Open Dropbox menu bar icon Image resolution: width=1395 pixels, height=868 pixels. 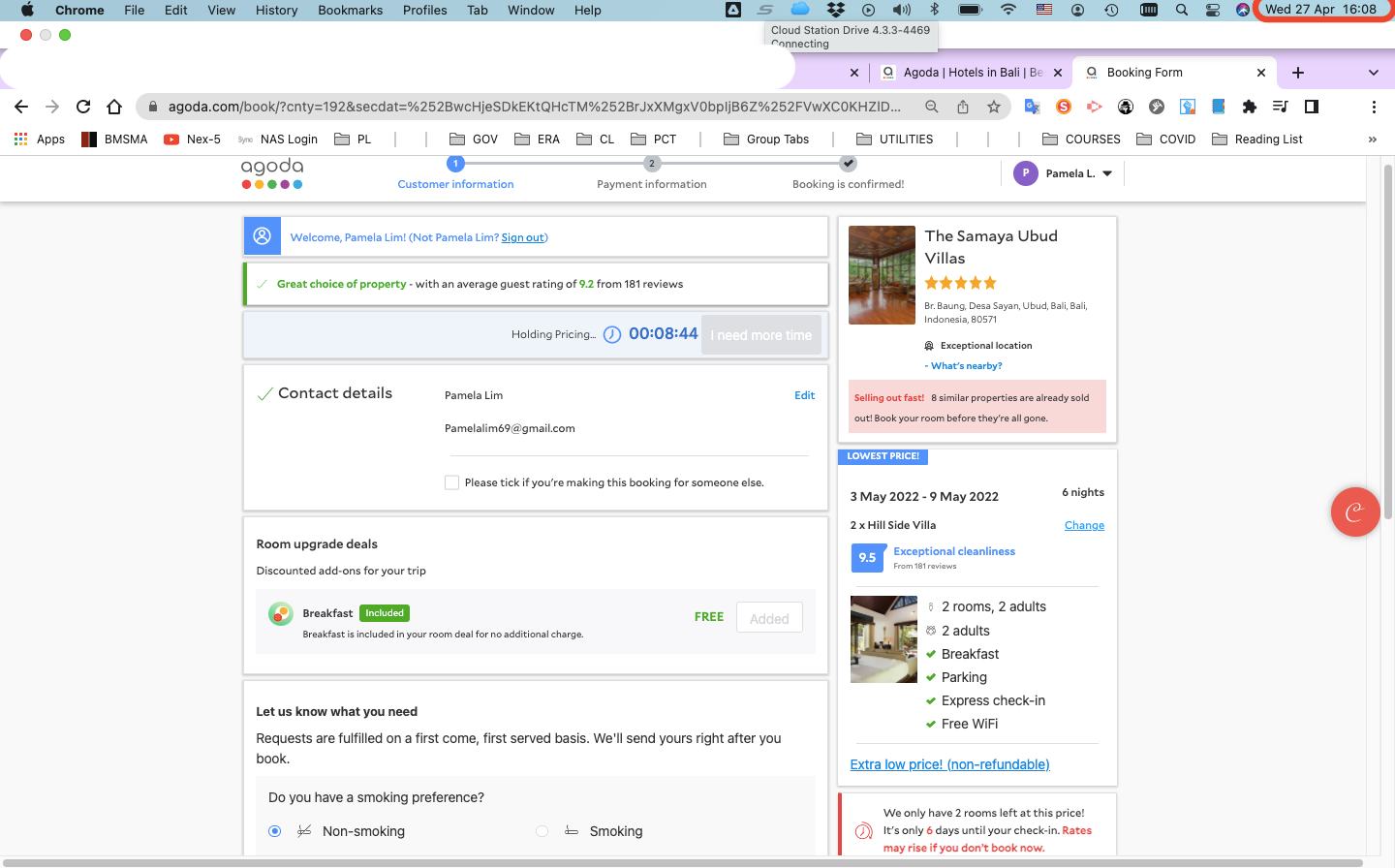835,10
